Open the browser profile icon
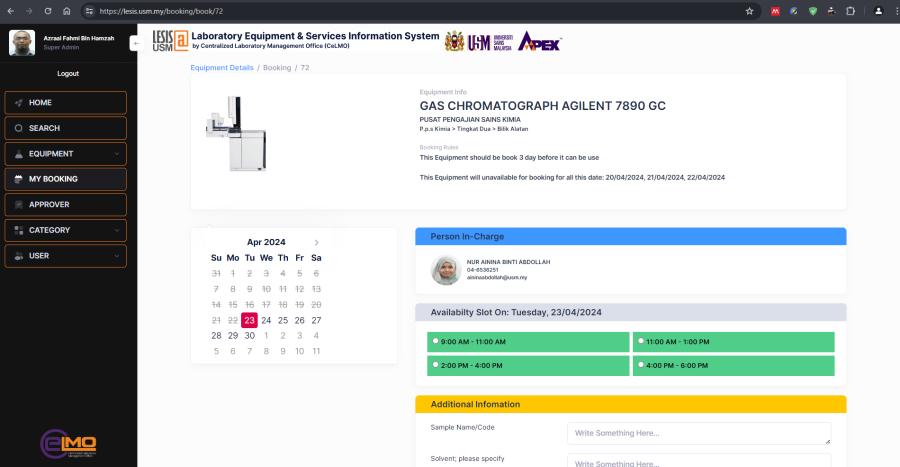 coord(878,11)
